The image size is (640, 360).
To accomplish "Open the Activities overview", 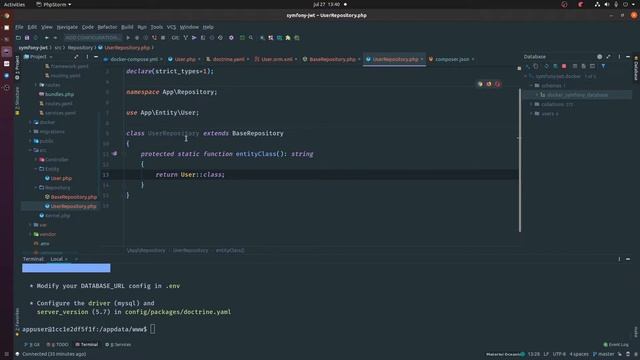I will [x=14, y=4].
